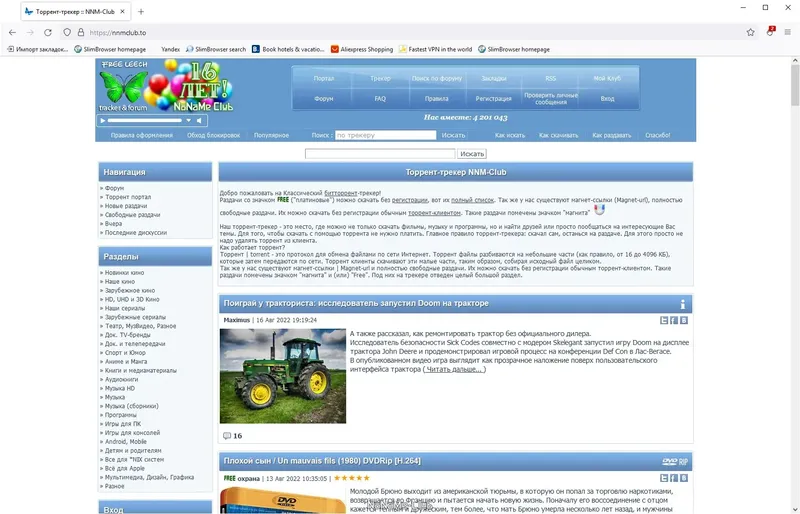Adjust the audio player progress bar
Screen dimensions: 800x514
coord(145,120)
